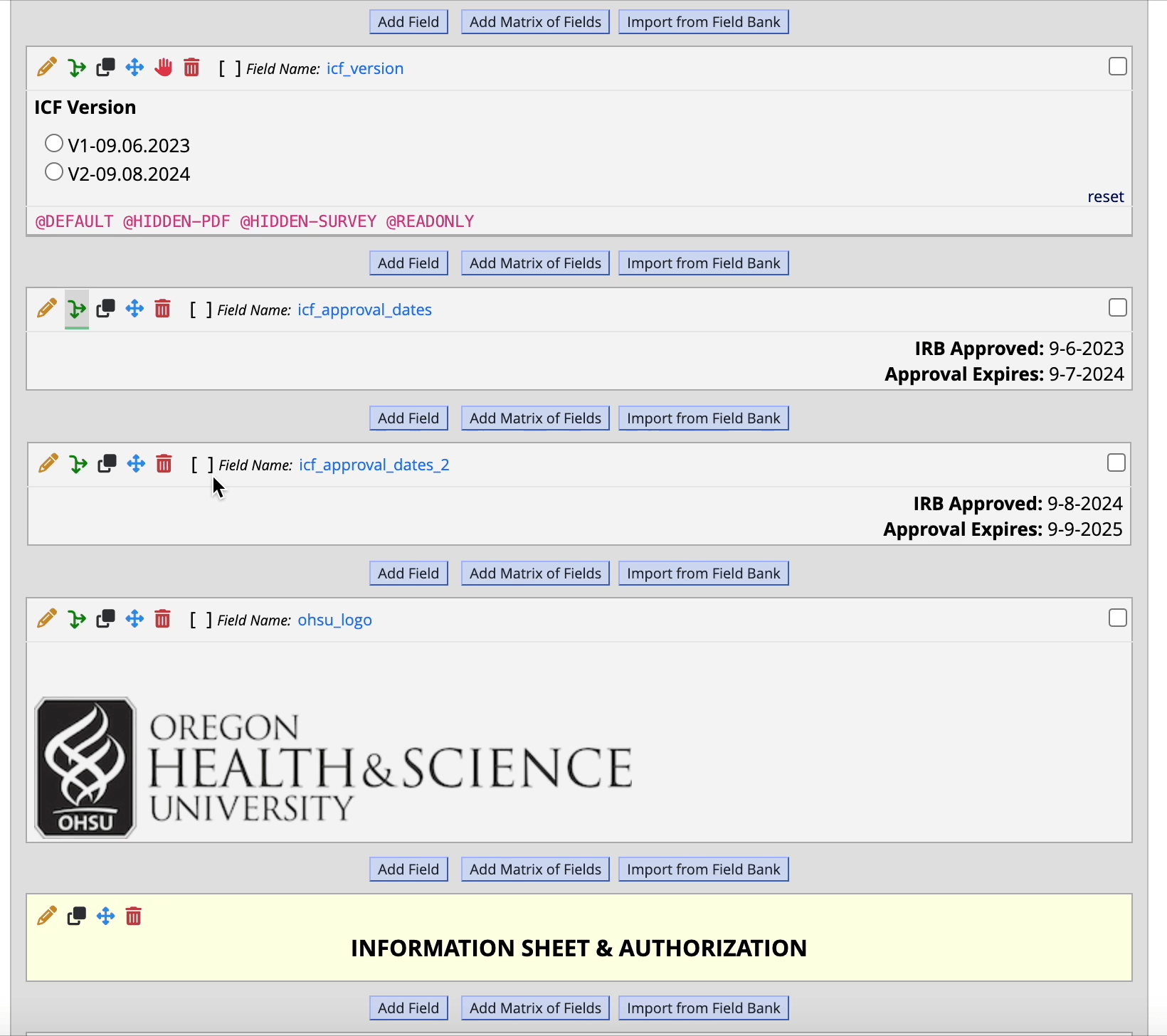Copy the ohsu_logo field
The height and width of the screenshot is (1036, 1167).
point(105,619)
